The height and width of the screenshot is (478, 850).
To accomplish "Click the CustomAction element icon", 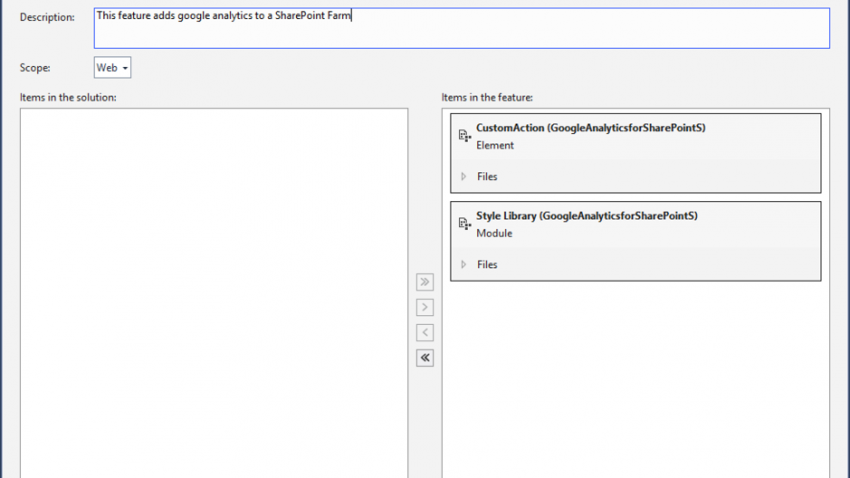I will [465, 135].
